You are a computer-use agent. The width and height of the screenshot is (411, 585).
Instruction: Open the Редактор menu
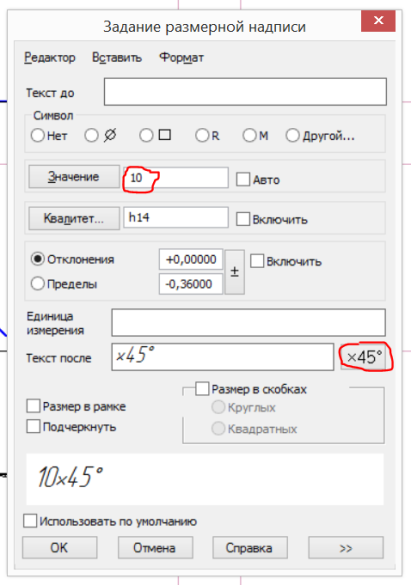coord(50,58)
